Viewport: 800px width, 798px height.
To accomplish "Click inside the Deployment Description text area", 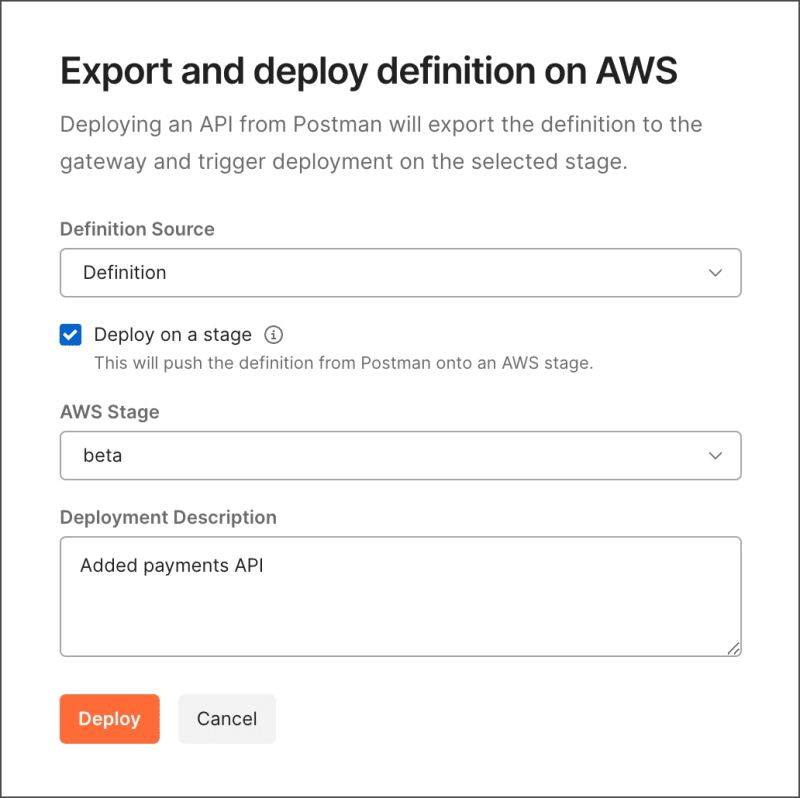I will (401, 596).
